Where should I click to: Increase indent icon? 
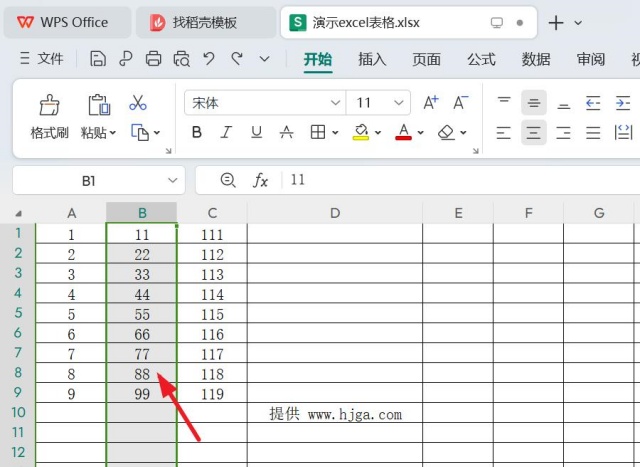[623, 102]
